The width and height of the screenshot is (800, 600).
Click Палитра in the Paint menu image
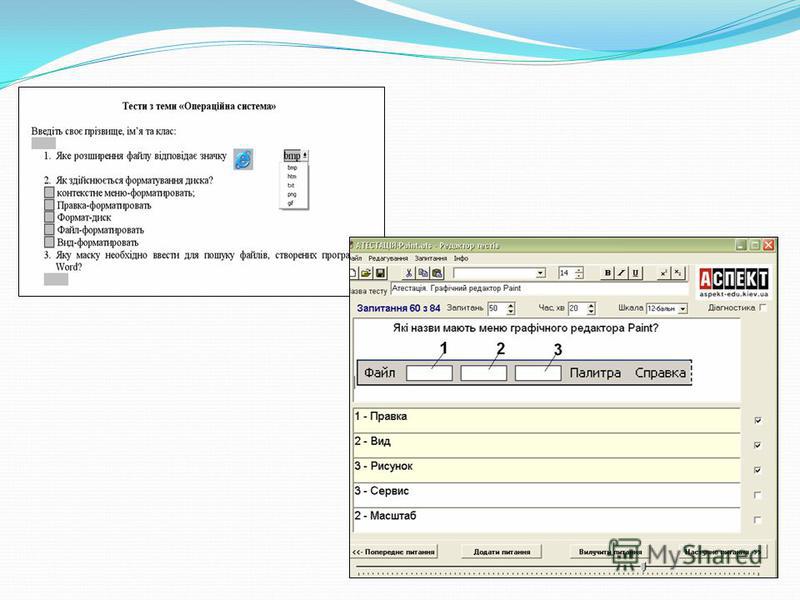point(595,373)
